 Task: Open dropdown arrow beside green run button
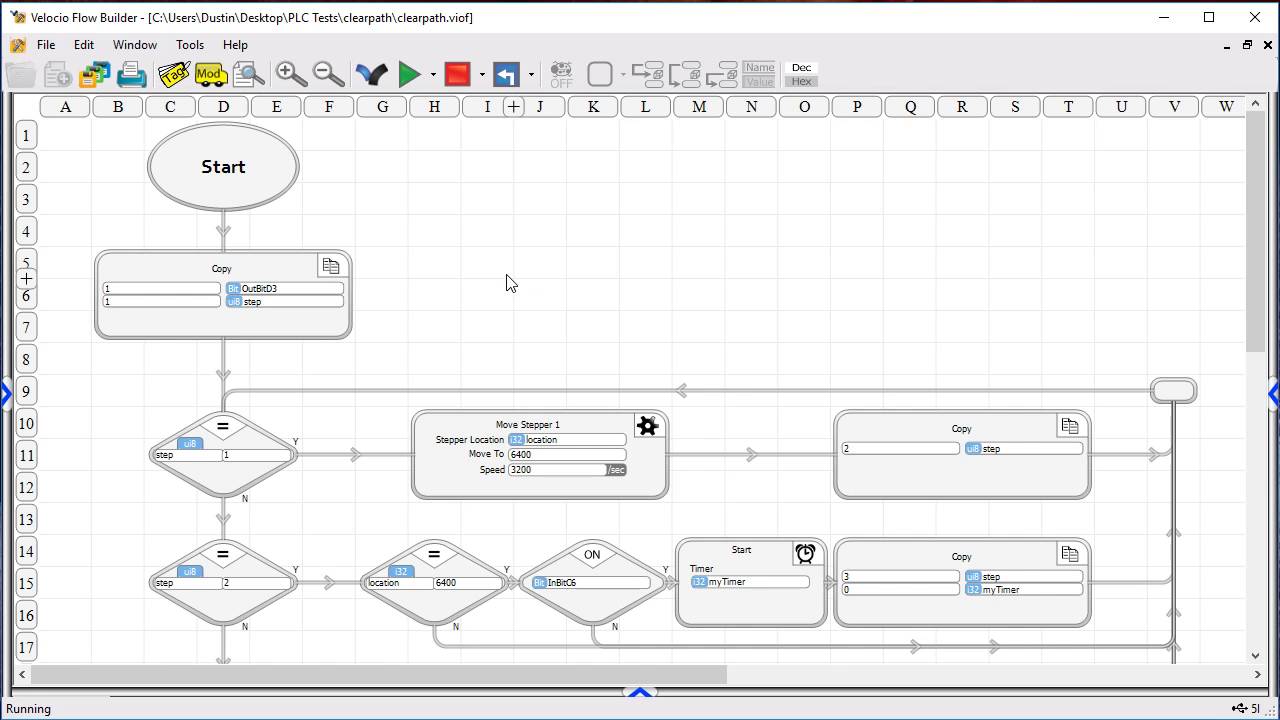point(433,74)
